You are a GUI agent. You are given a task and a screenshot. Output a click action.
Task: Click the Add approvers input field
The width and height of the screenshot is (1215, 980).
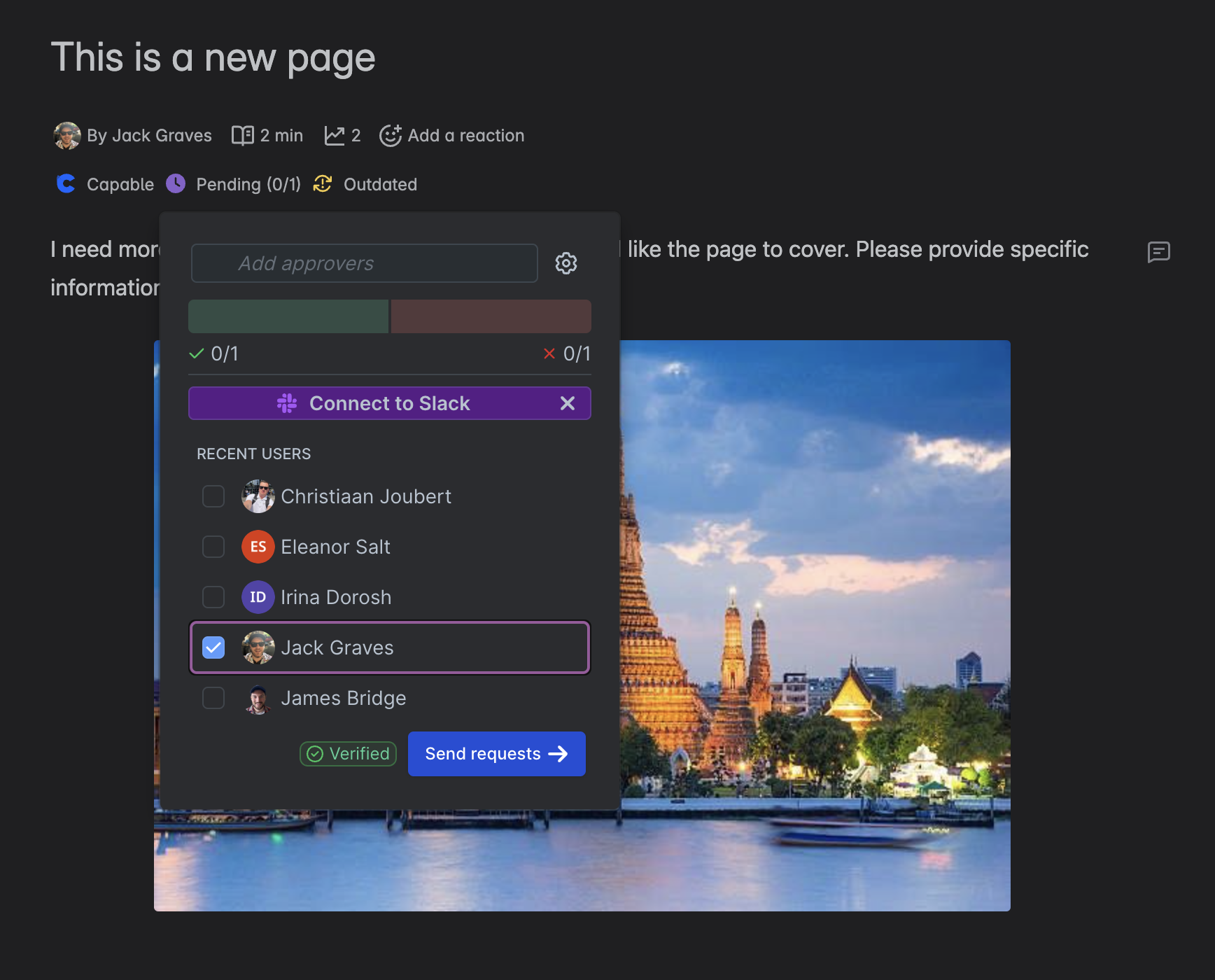tap(363, 263)
